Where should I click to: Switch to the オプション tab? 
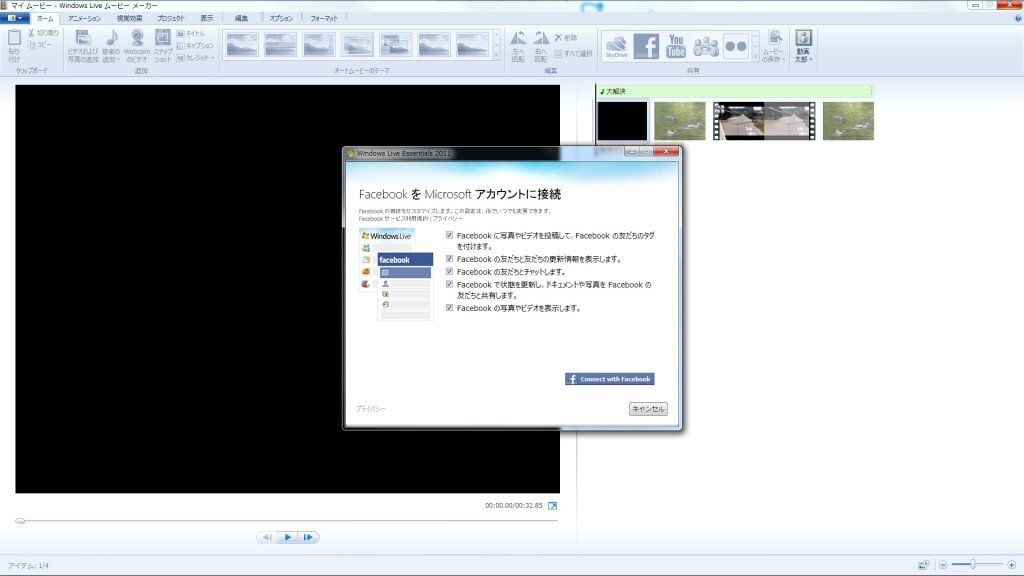coord(281,18)
